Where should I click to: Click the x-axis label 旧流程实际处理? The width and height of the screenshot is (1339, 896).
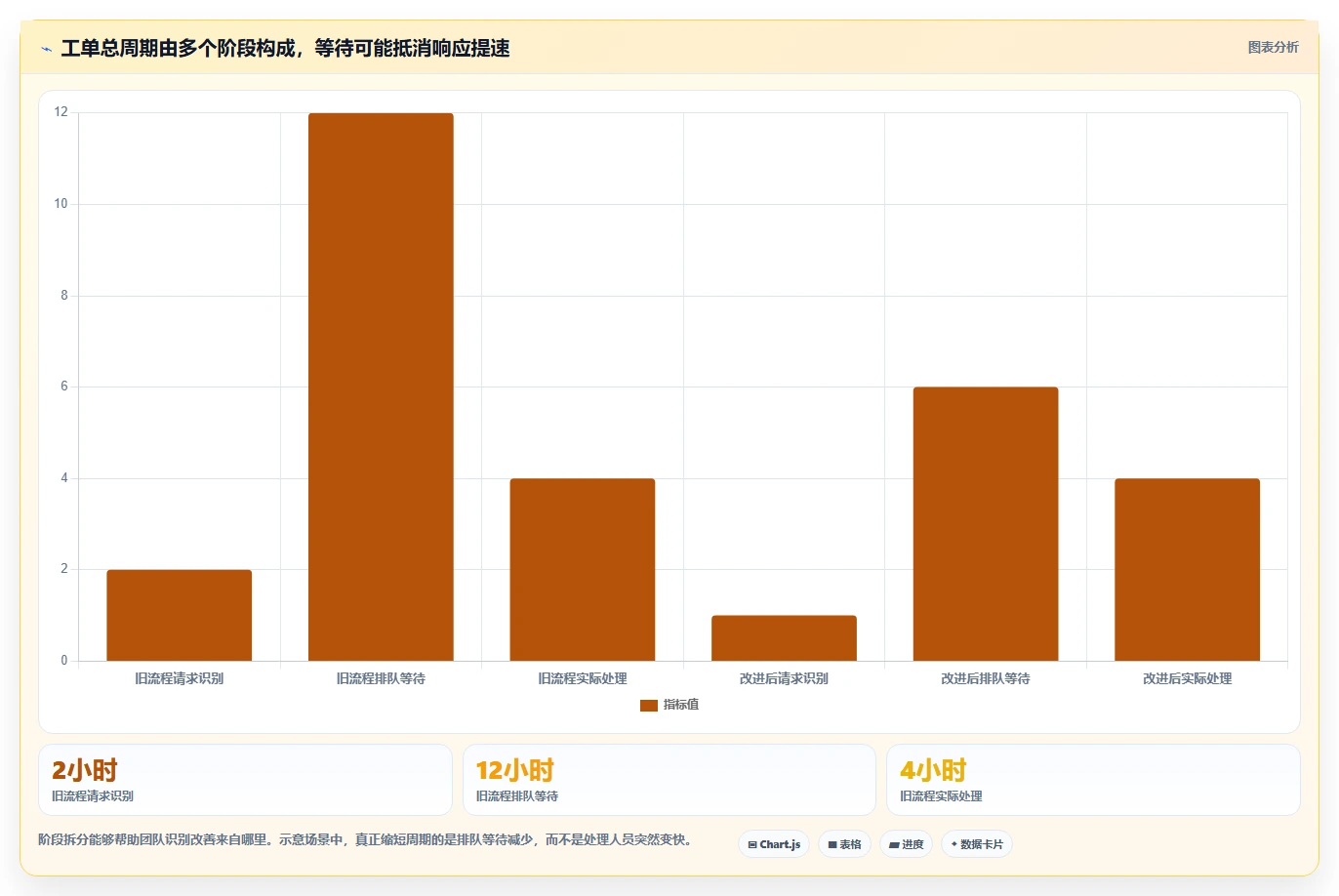click(x=583, y=678)
